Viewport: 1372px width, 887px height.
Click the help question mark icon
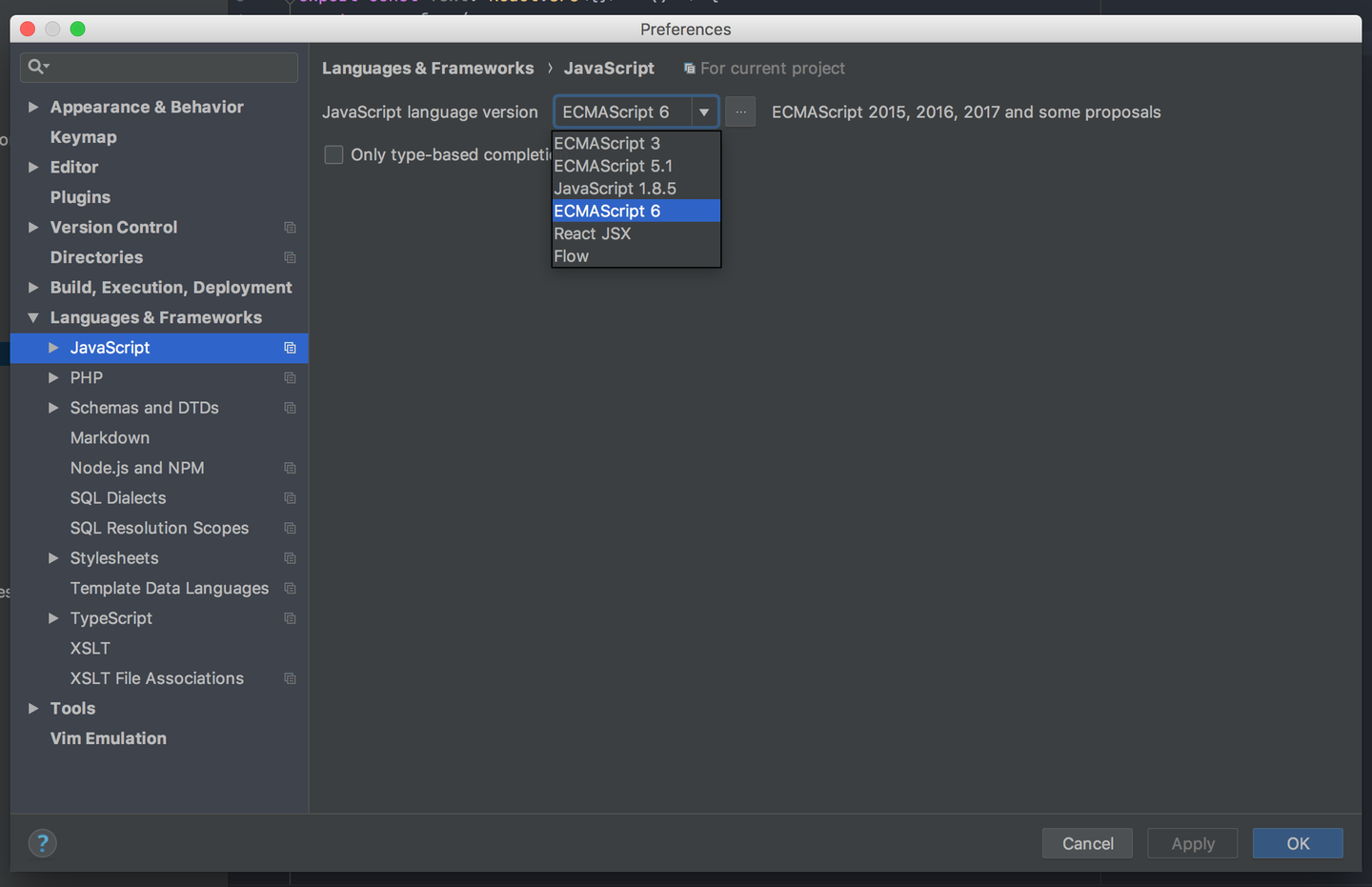click(x=42, y=843)
